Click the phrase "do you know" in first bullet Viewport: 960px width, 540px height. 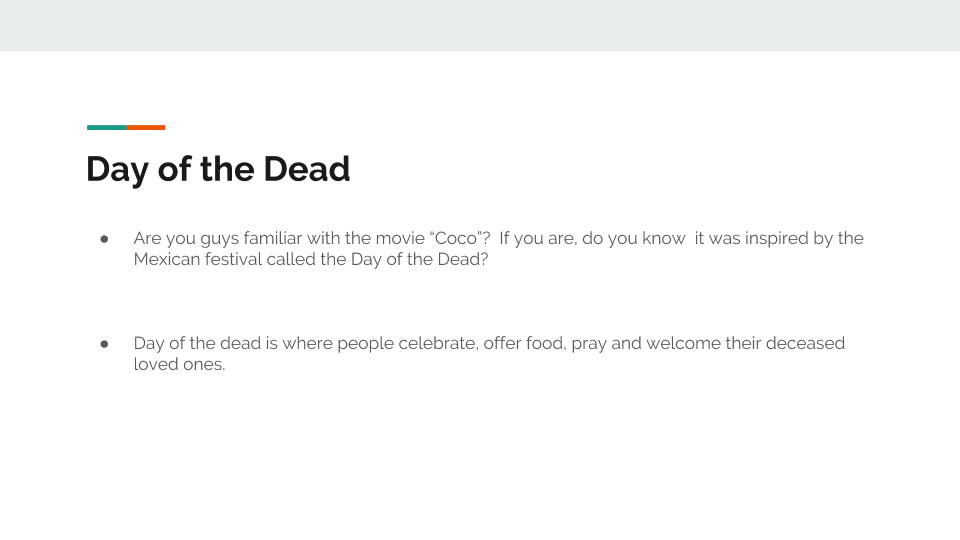[634, 239]
